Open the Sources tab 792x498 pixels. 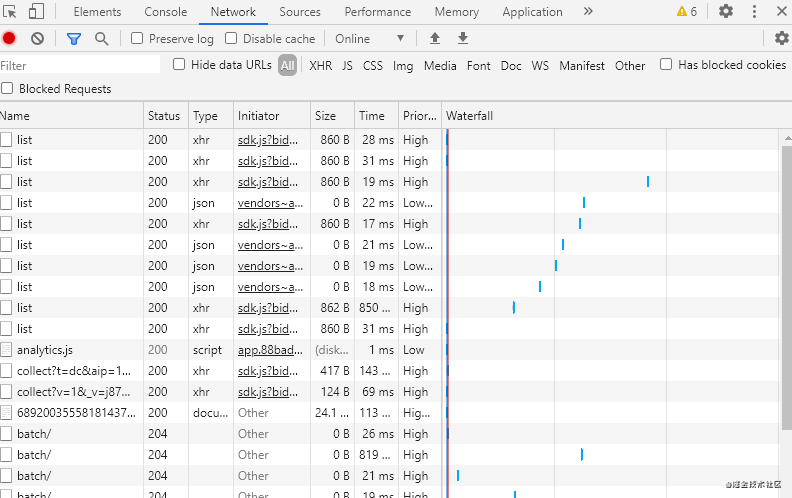[300, 12]
